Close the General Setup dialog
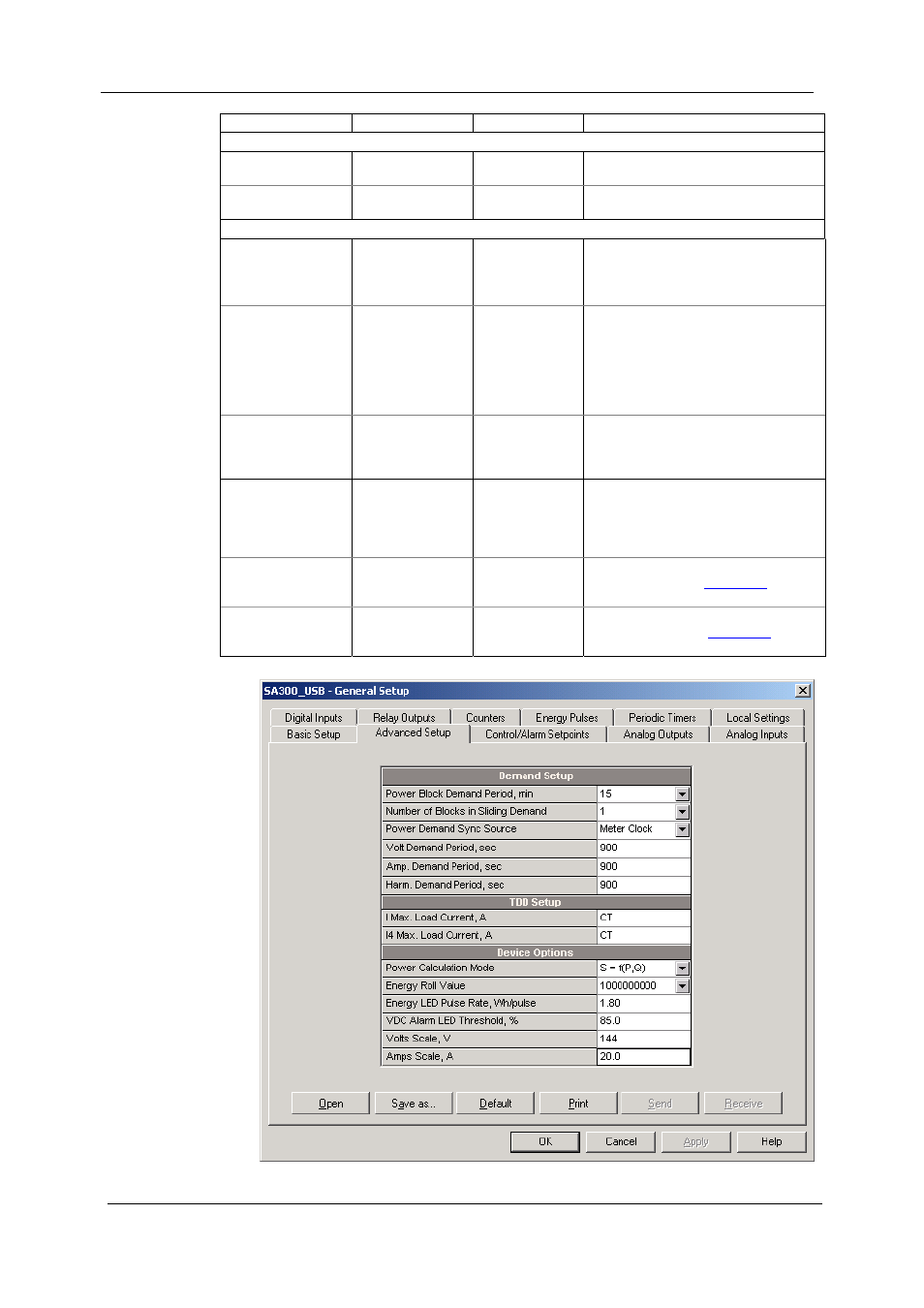The width and height of the screenshot is (924, 1308). pyautogui.click(x=803, y=691)
